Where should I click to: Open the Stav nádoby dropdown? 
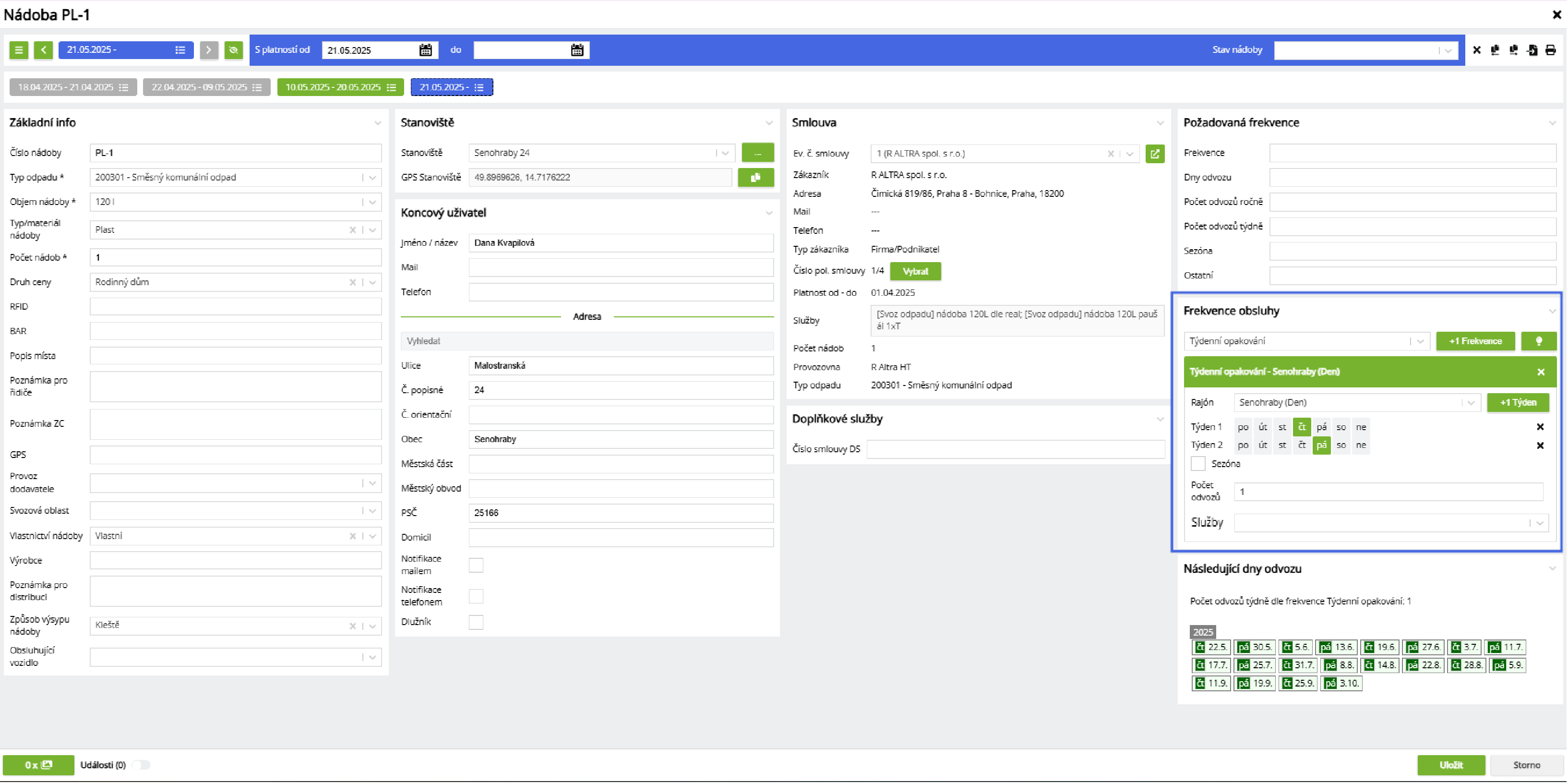[1448, 50]
